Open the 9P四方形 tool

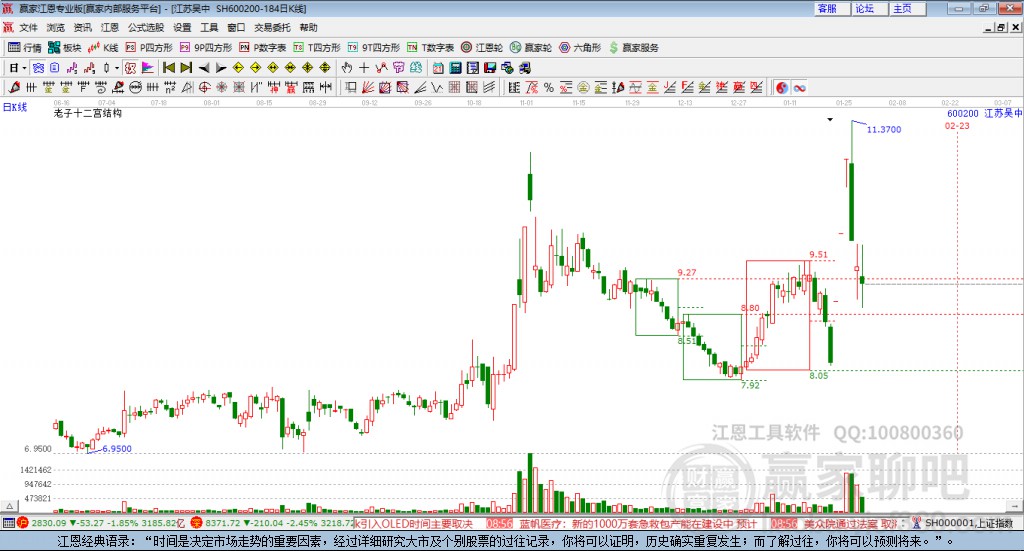point(206,48)
